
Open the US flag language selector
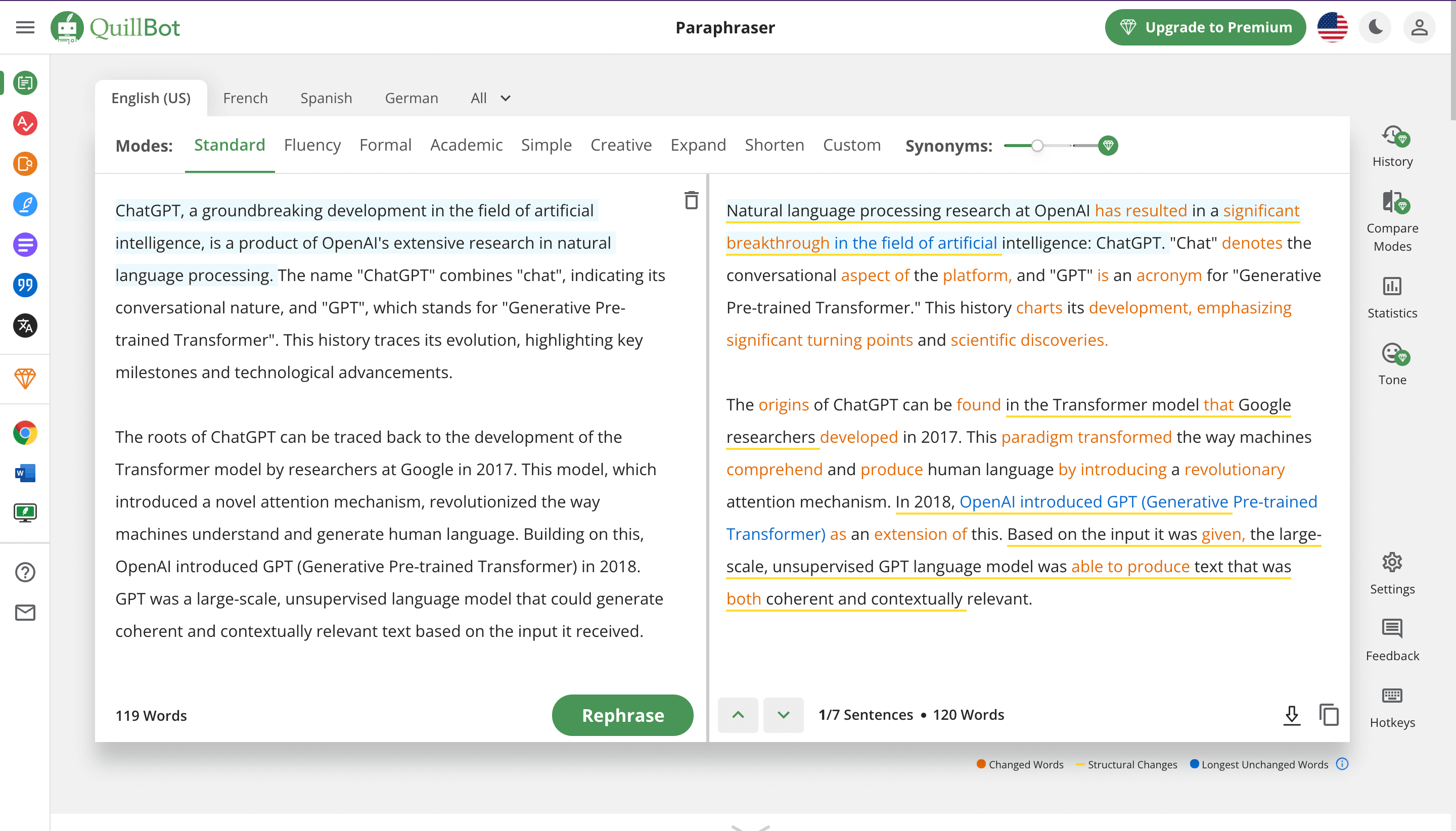[1332, 27]
